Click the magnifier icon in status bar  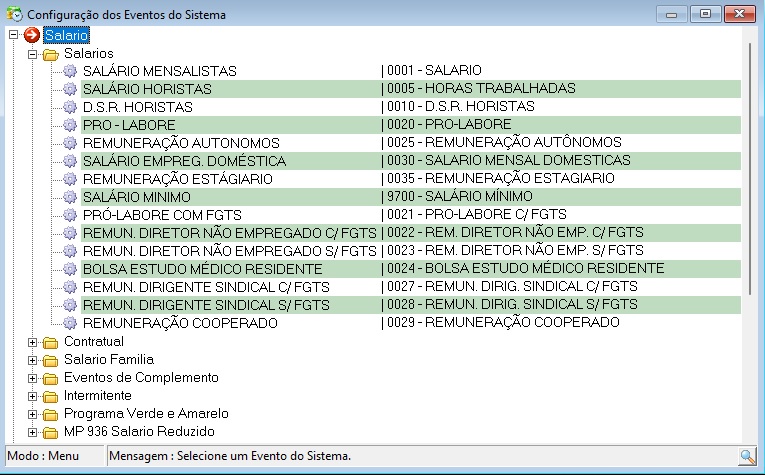click(747, 456)
